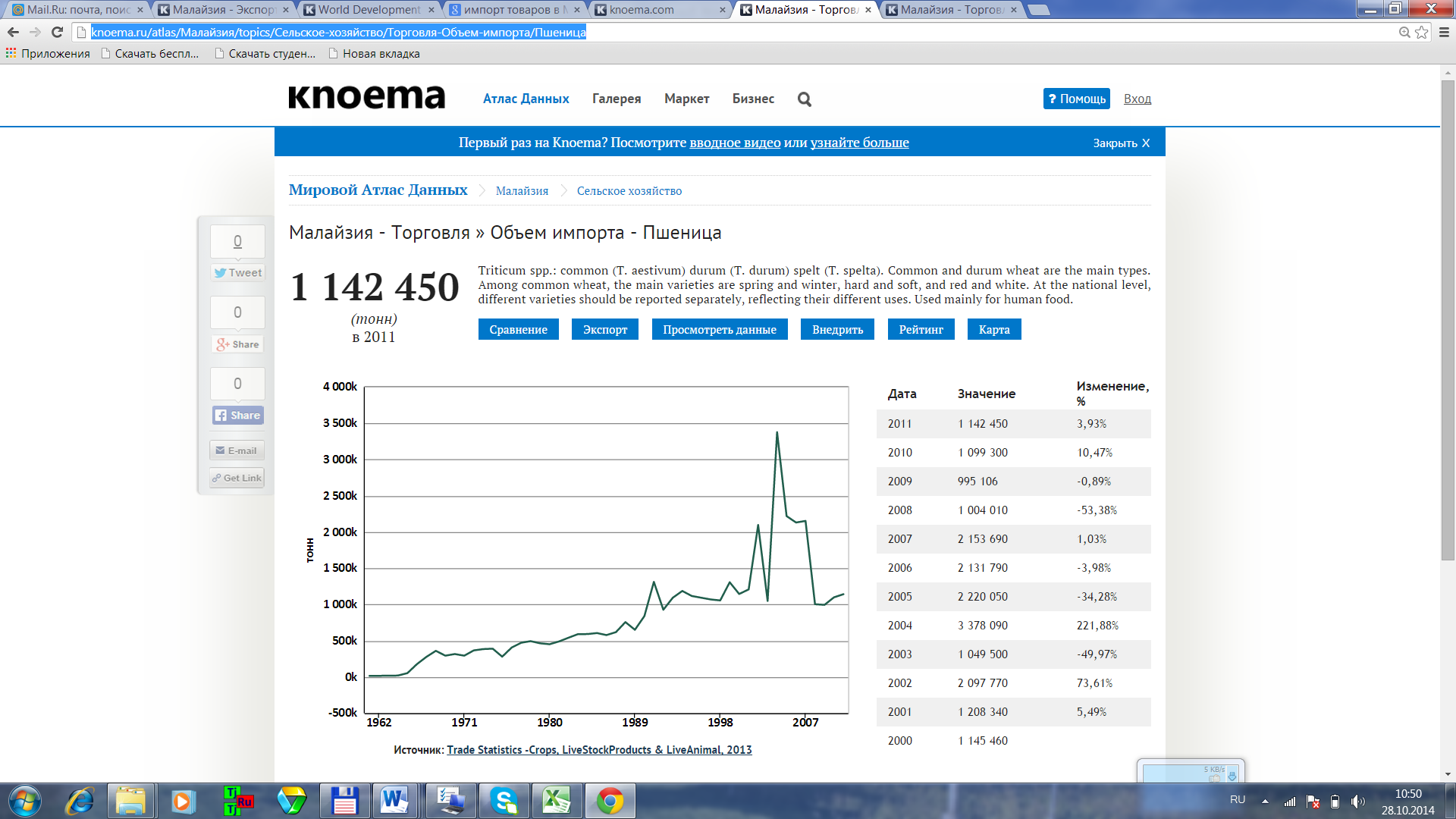This screenshot has height=819, width=1456.
Task: Bookmark page with the star icon
Action: click(1422, 32)
